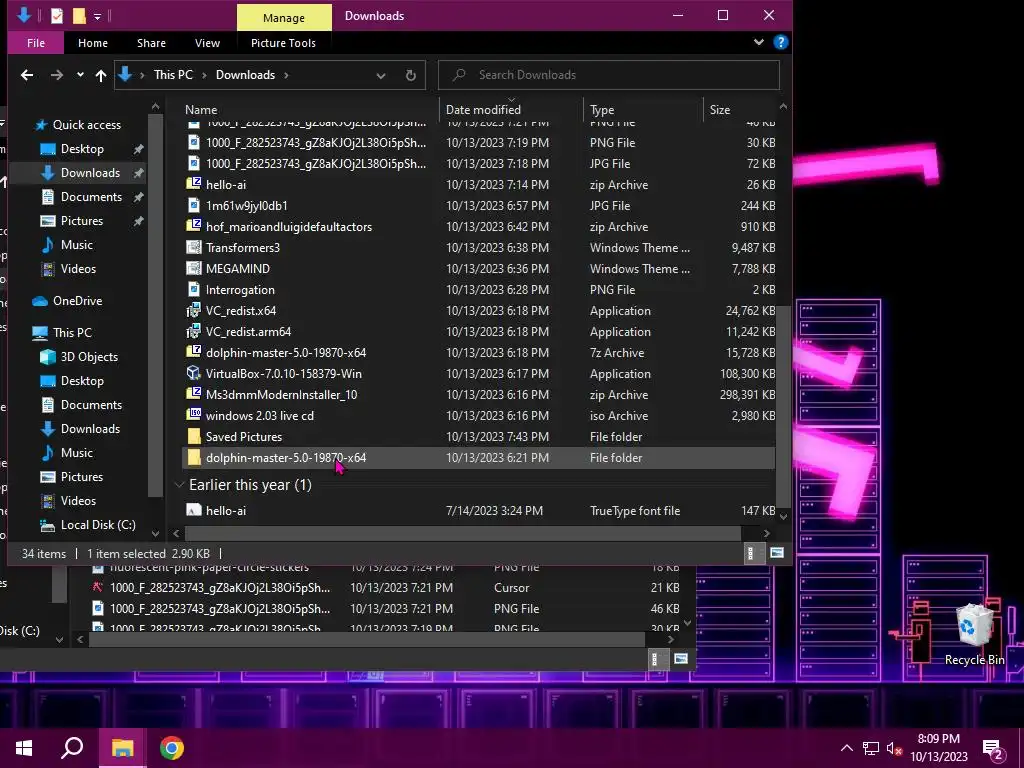Image resolution: width=1024 pixels, height=768 pixels.
Task: Select the hello-ai TrueType font icon
Action: pyautogui.click(x=193, y=510)
